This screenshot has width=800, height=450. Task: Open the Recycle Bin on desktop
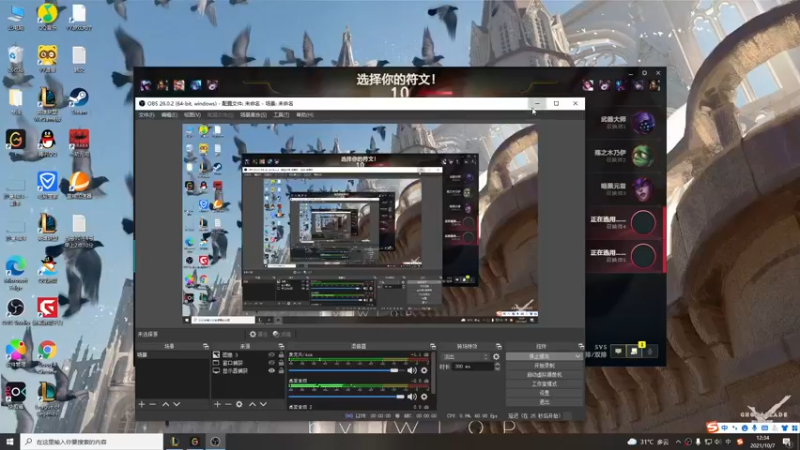16,56
